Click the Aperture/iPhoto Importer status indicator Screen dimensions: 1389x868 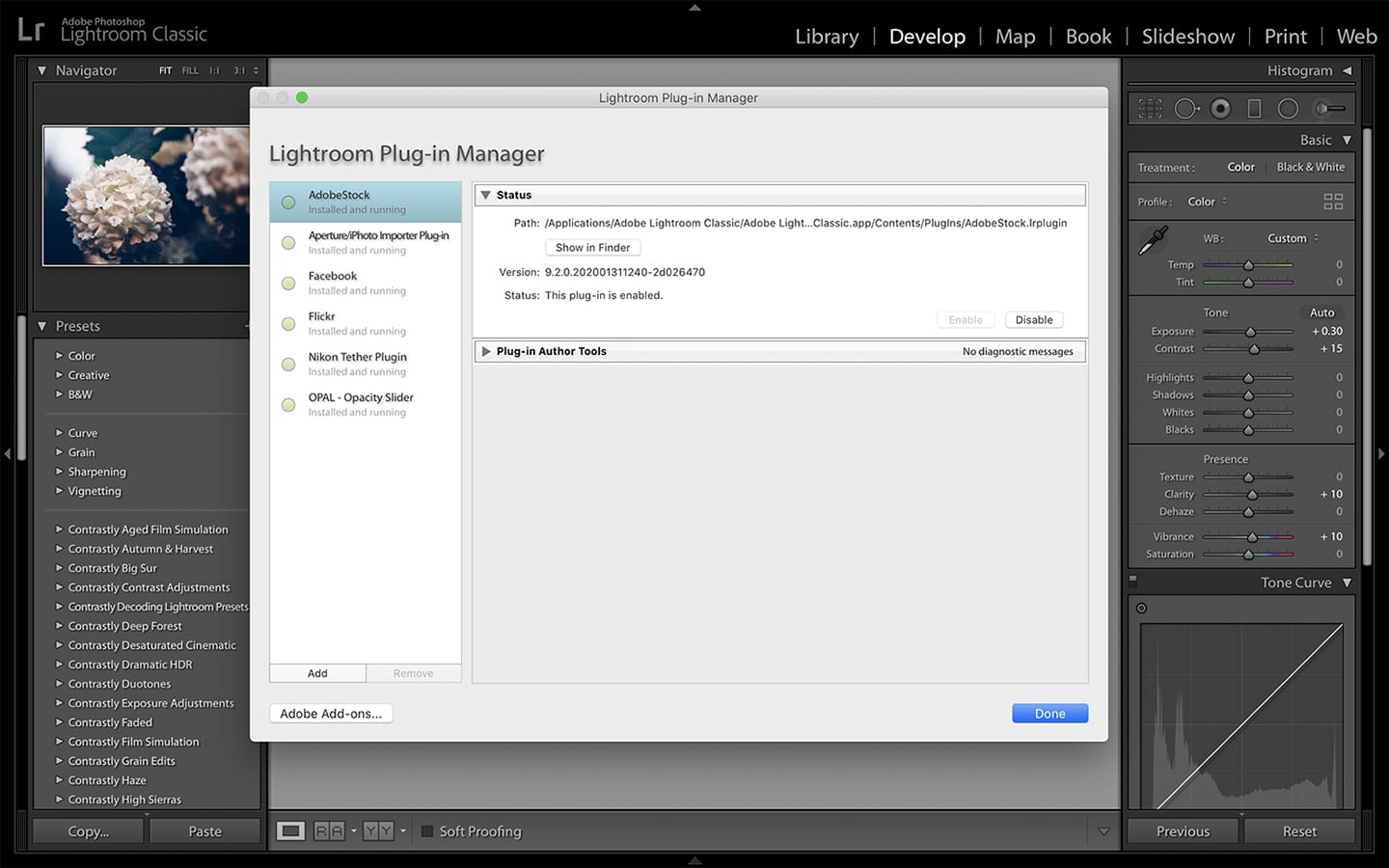(x=288, y=243)
